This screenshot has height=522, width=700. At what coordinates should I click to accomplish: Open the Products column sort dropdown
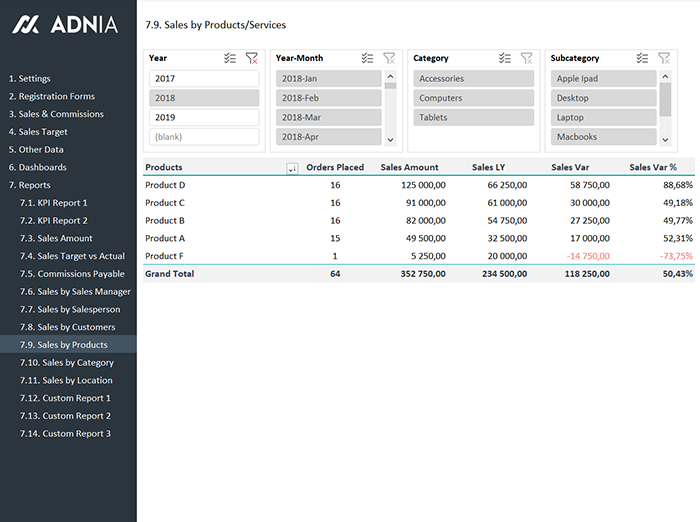point(292,168)
